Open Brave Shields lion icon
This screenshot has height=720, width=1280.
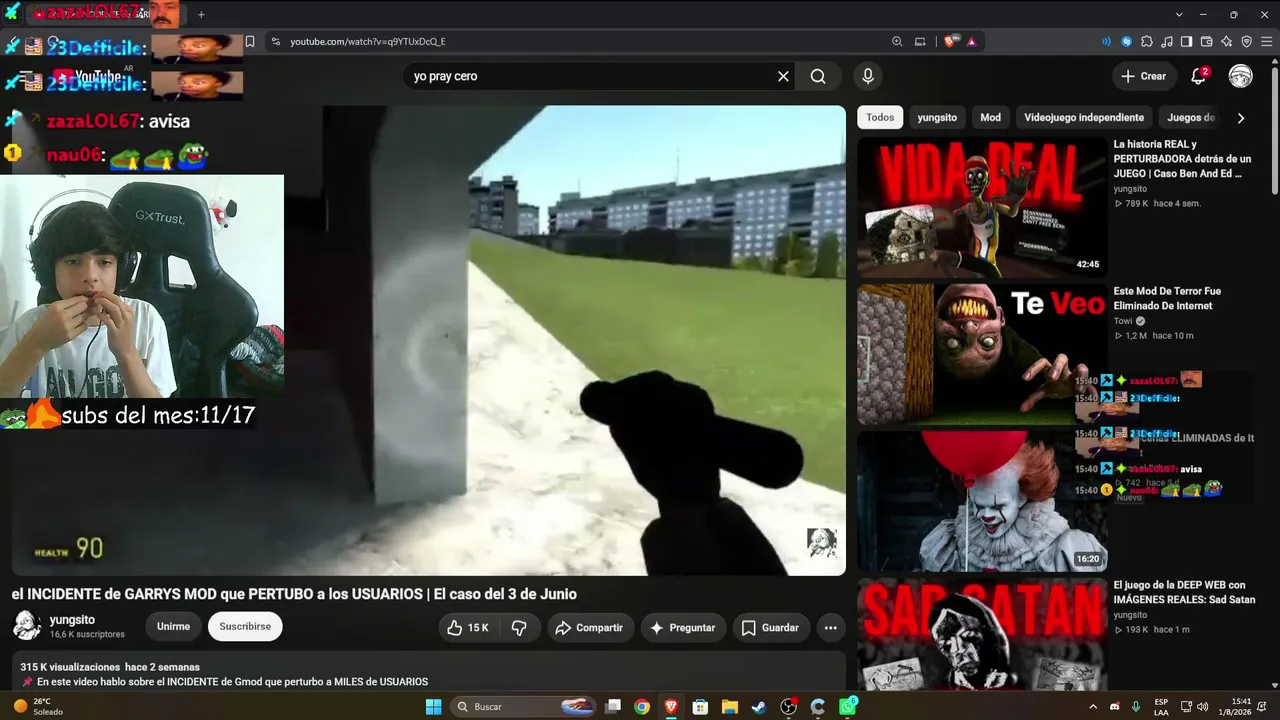pos(951,42)
